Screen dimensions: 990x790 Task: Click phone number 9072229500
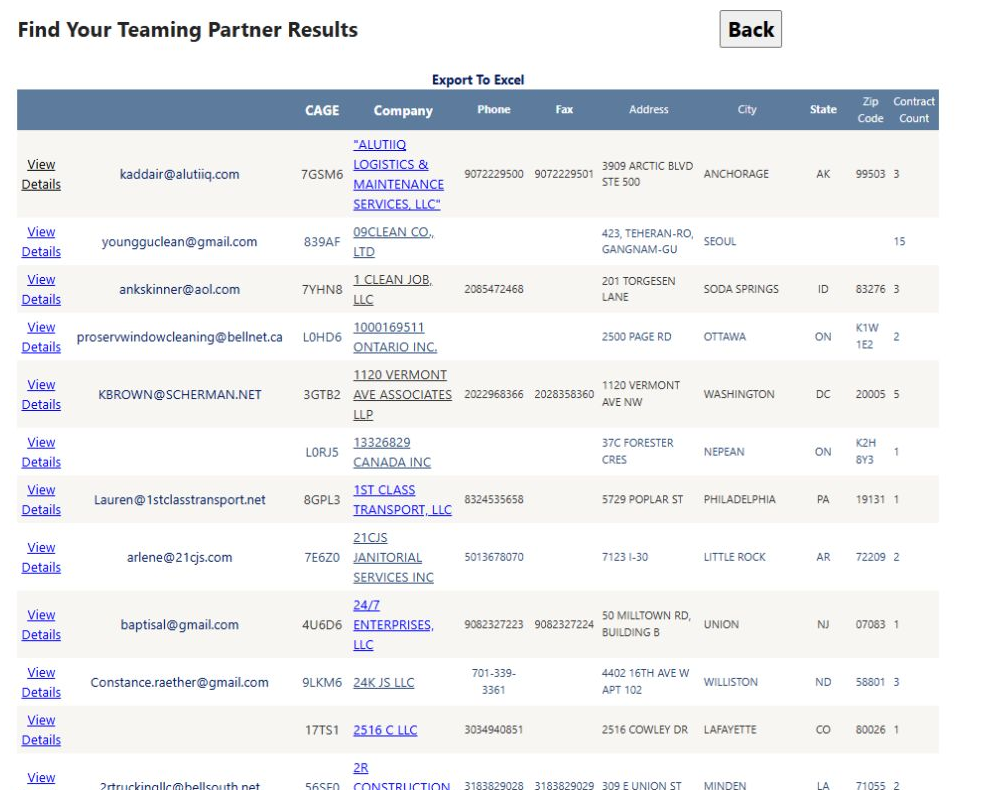click(x=494, y=174)
